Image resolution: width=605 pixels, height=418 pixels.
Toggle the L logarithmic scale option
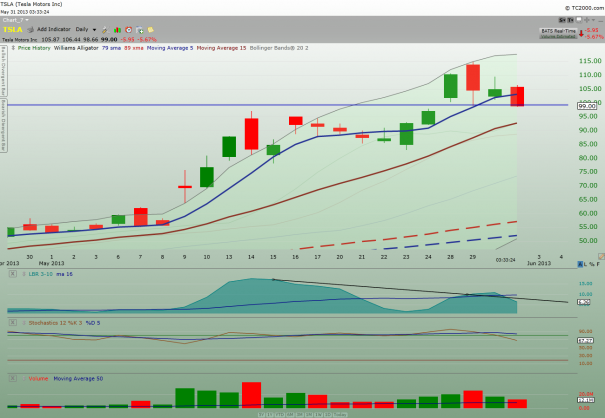click(586, 264)
